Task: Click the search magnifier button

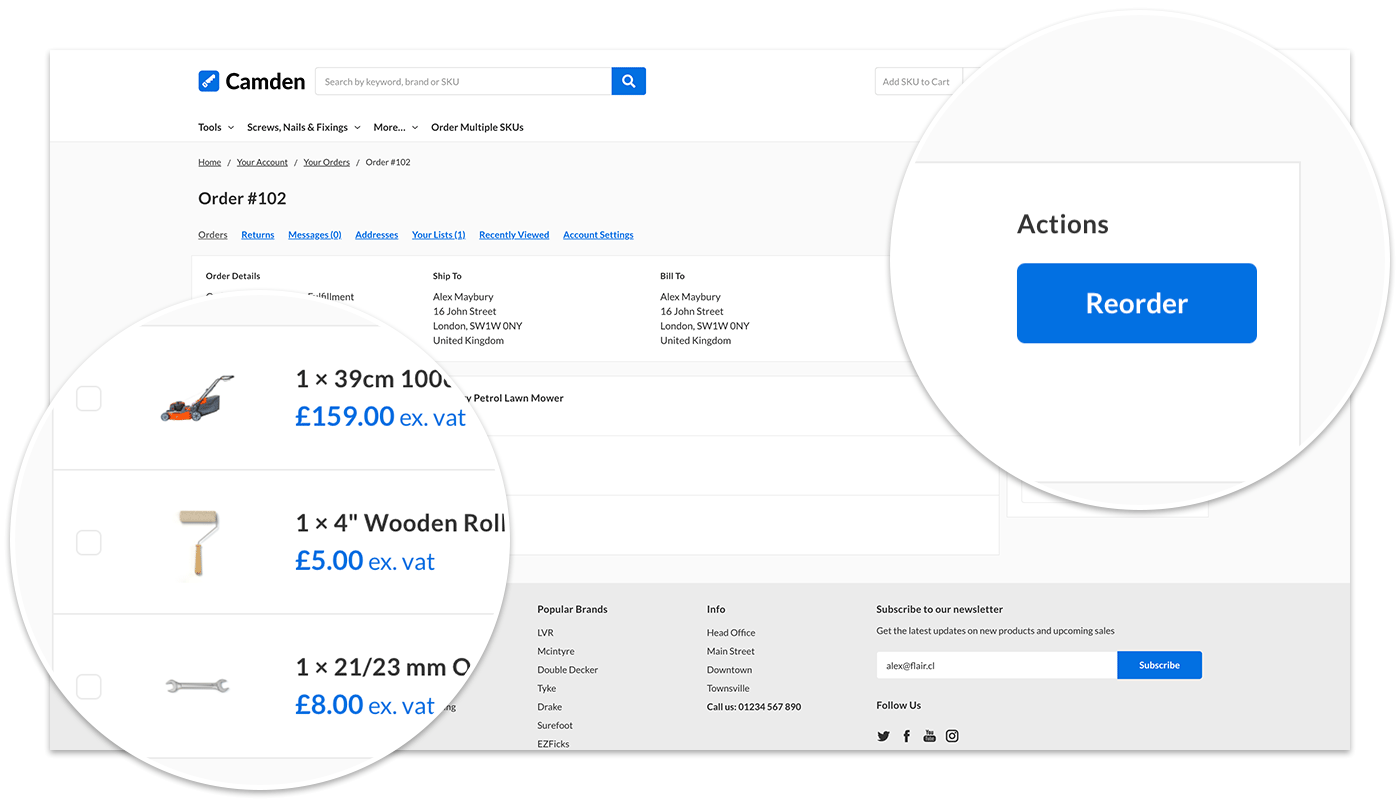Action: point(629,81)
